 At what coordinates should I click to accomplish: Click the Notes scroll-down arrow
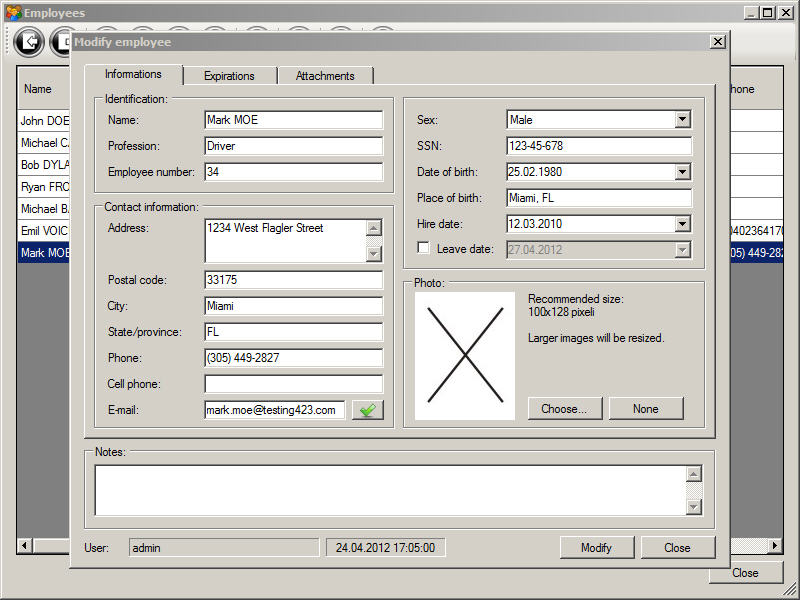pos(694,507)
